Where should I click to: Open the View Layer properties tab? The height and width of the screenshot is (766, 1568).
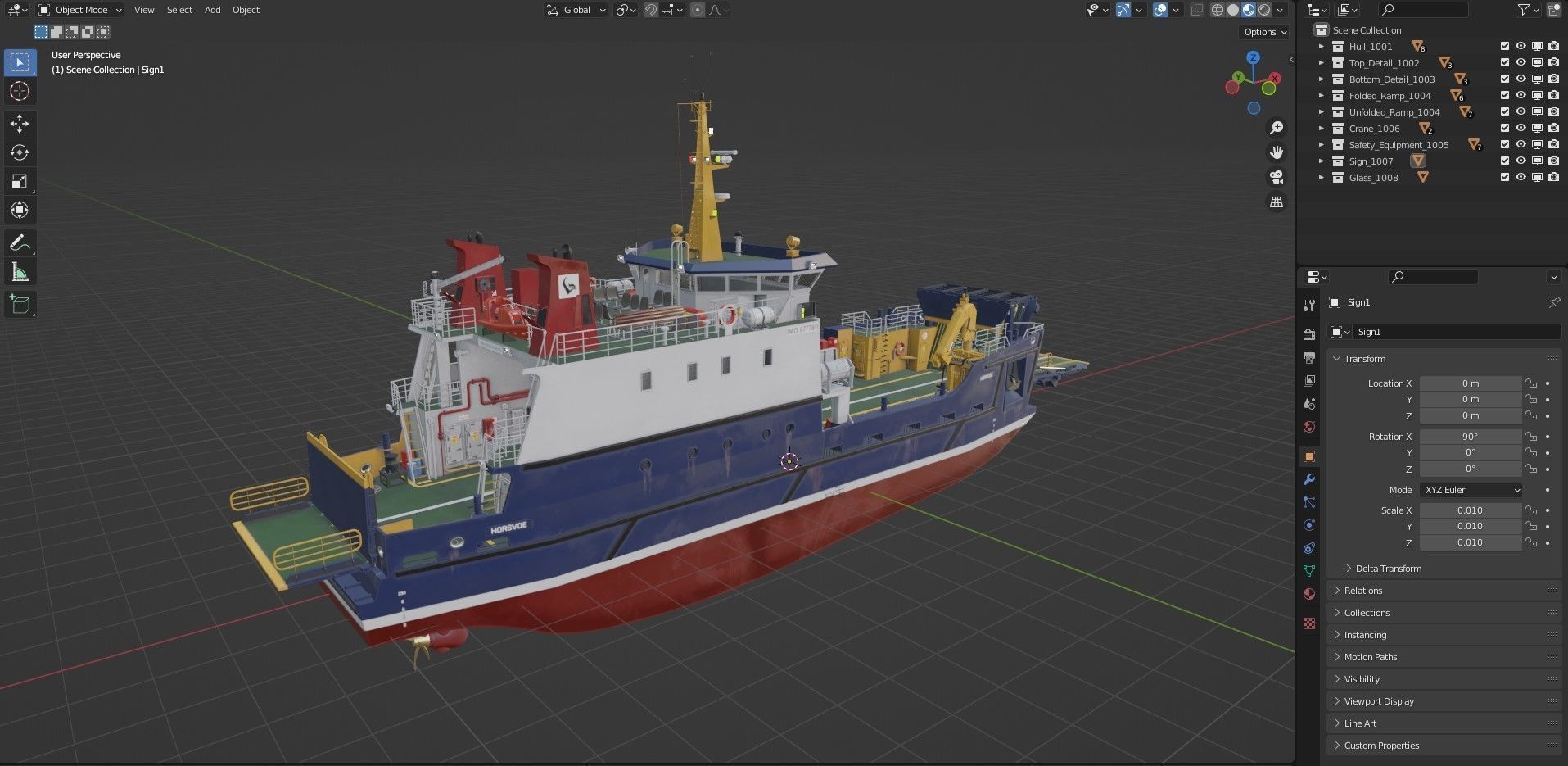tap(1308, 381)
